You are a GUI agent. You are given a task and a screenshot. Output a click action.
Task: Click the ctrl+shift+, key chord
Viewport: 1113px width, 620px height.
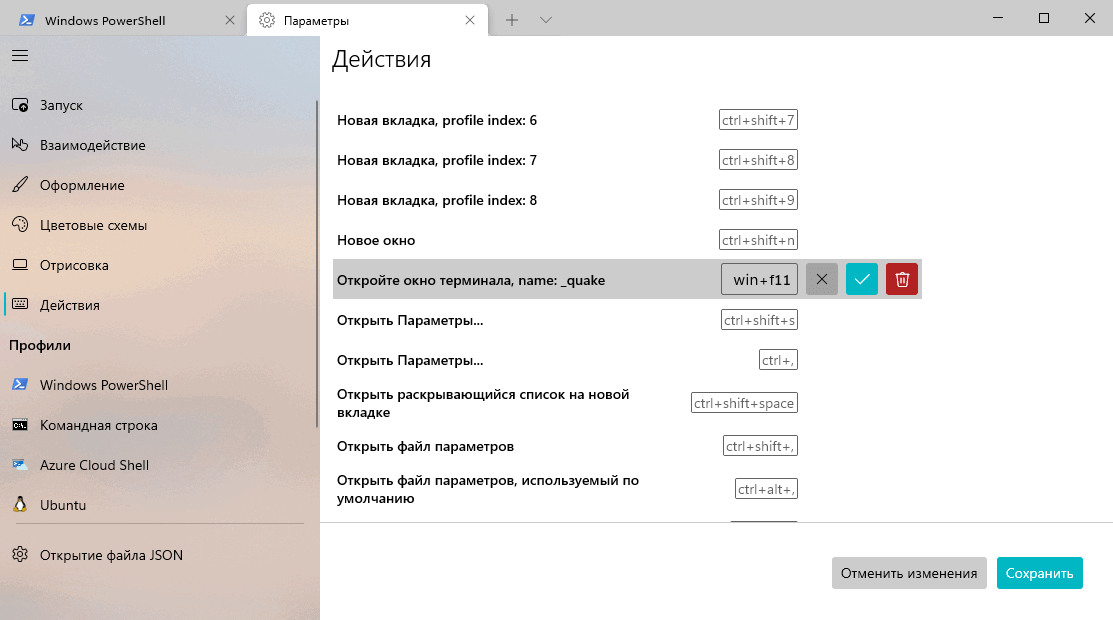760,446
